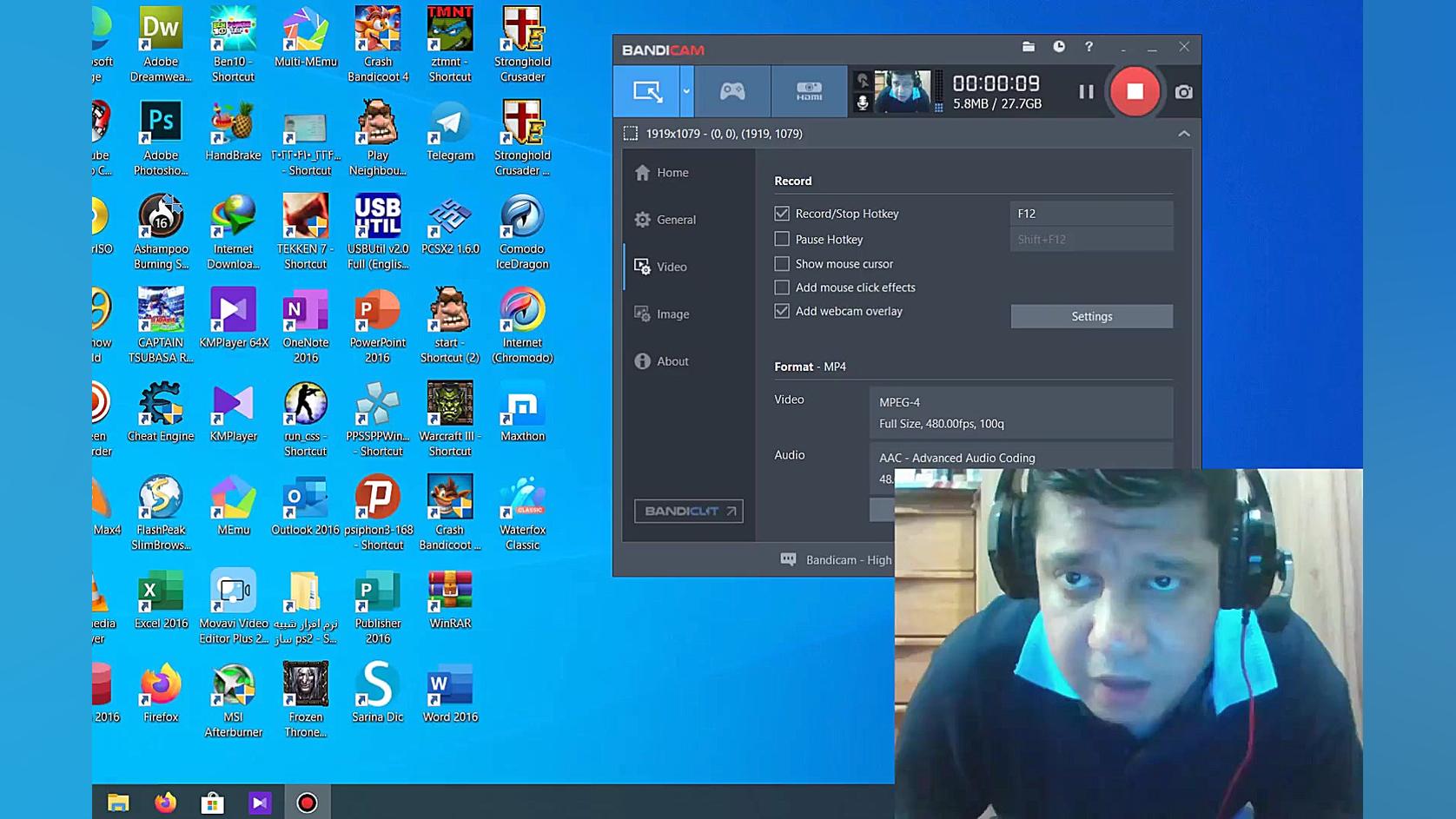Open Microsoft Store from the taskbar
This screenshot has width=1456, height=819.
[x=213, y=802]
